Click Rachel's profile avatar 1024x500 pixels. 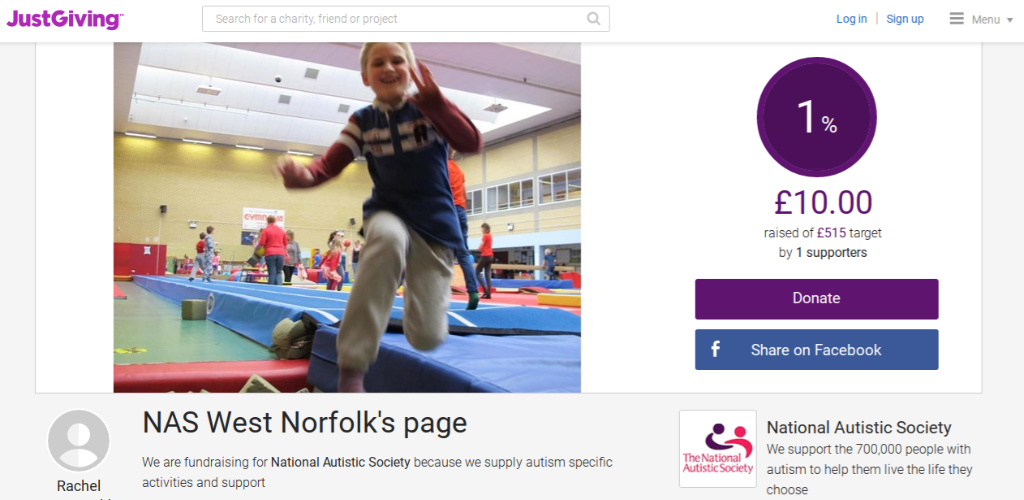[x=79, y=441]
